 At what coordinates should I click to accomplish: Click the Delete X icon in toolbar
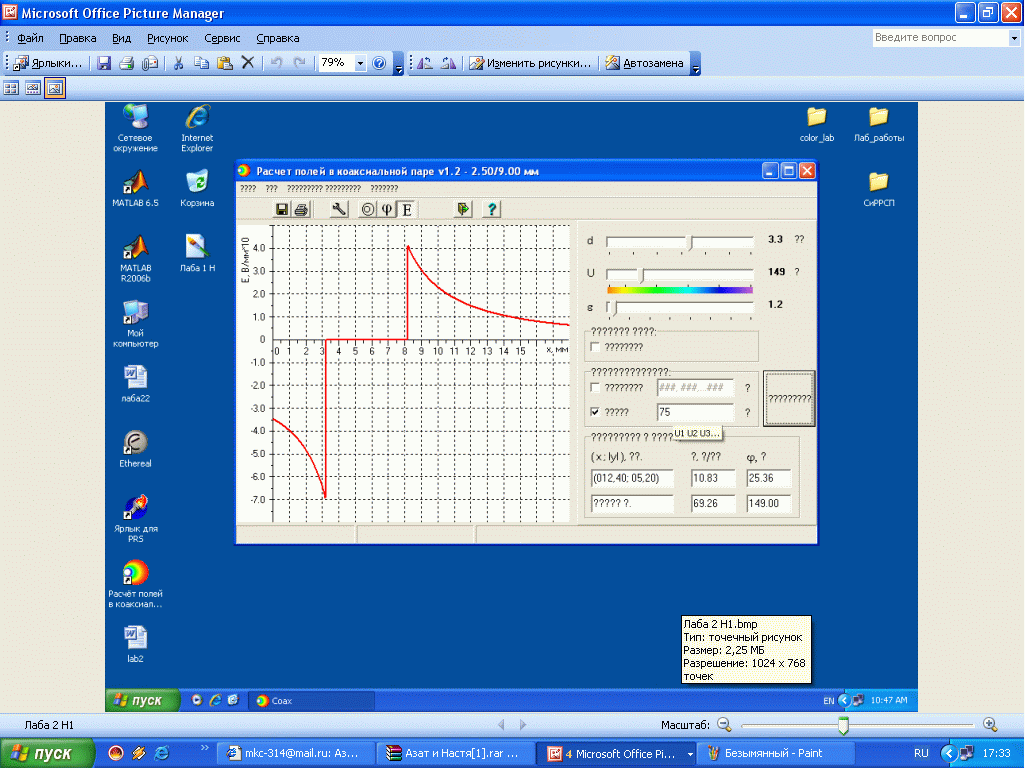point(248,63)
